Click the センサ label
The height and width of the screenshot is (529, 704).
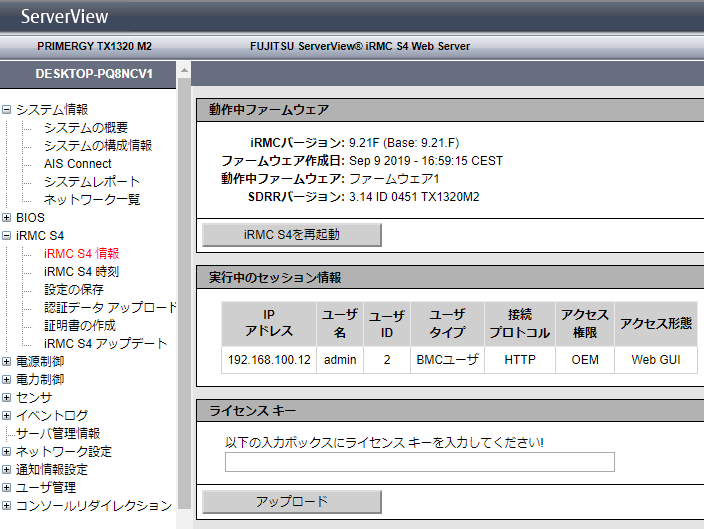coord(34,397)
